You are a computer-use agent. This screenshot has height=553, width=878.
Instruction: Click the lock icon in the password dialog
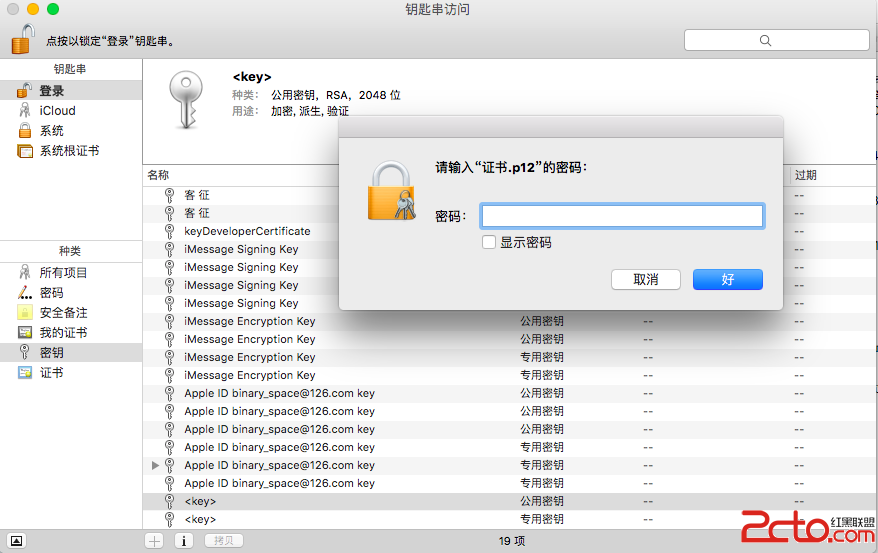click(x=391, y=191)
